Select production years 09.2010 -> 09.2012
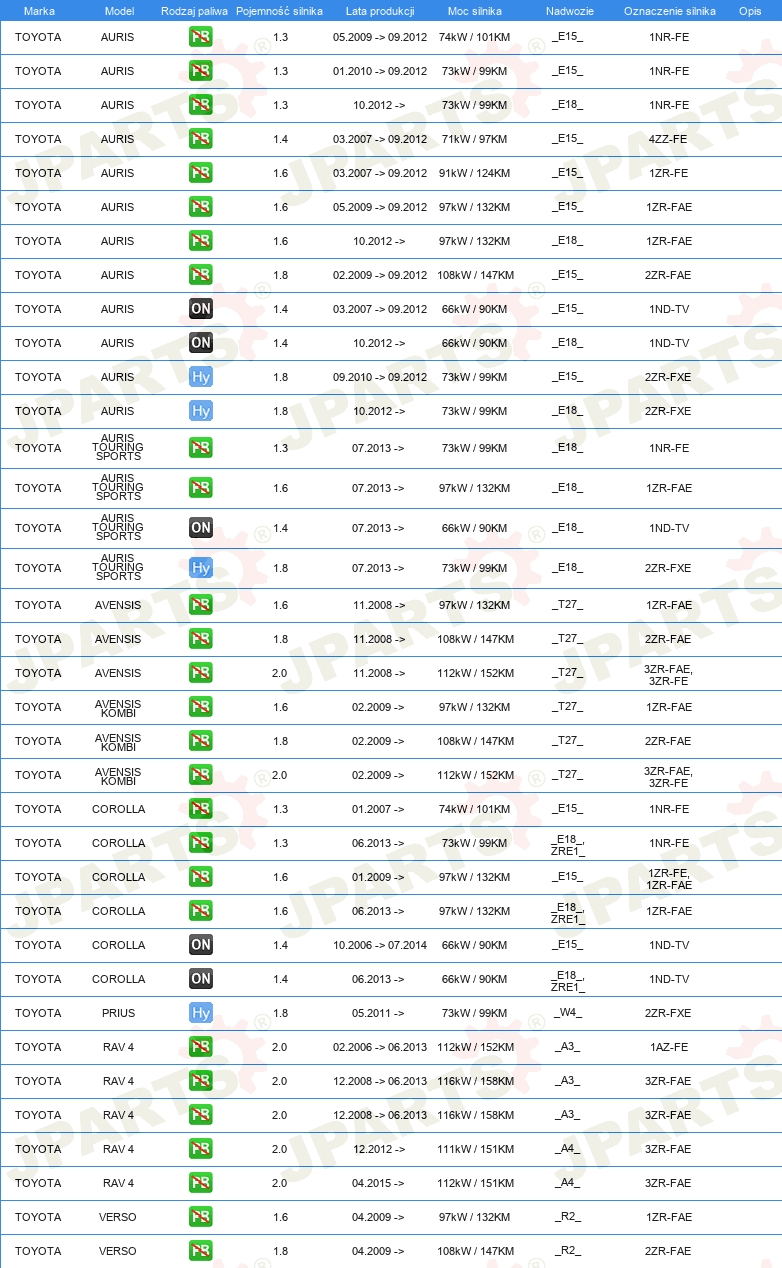Image resolution: width=782 pixels, height=1268 pixels. pos(380,377)
